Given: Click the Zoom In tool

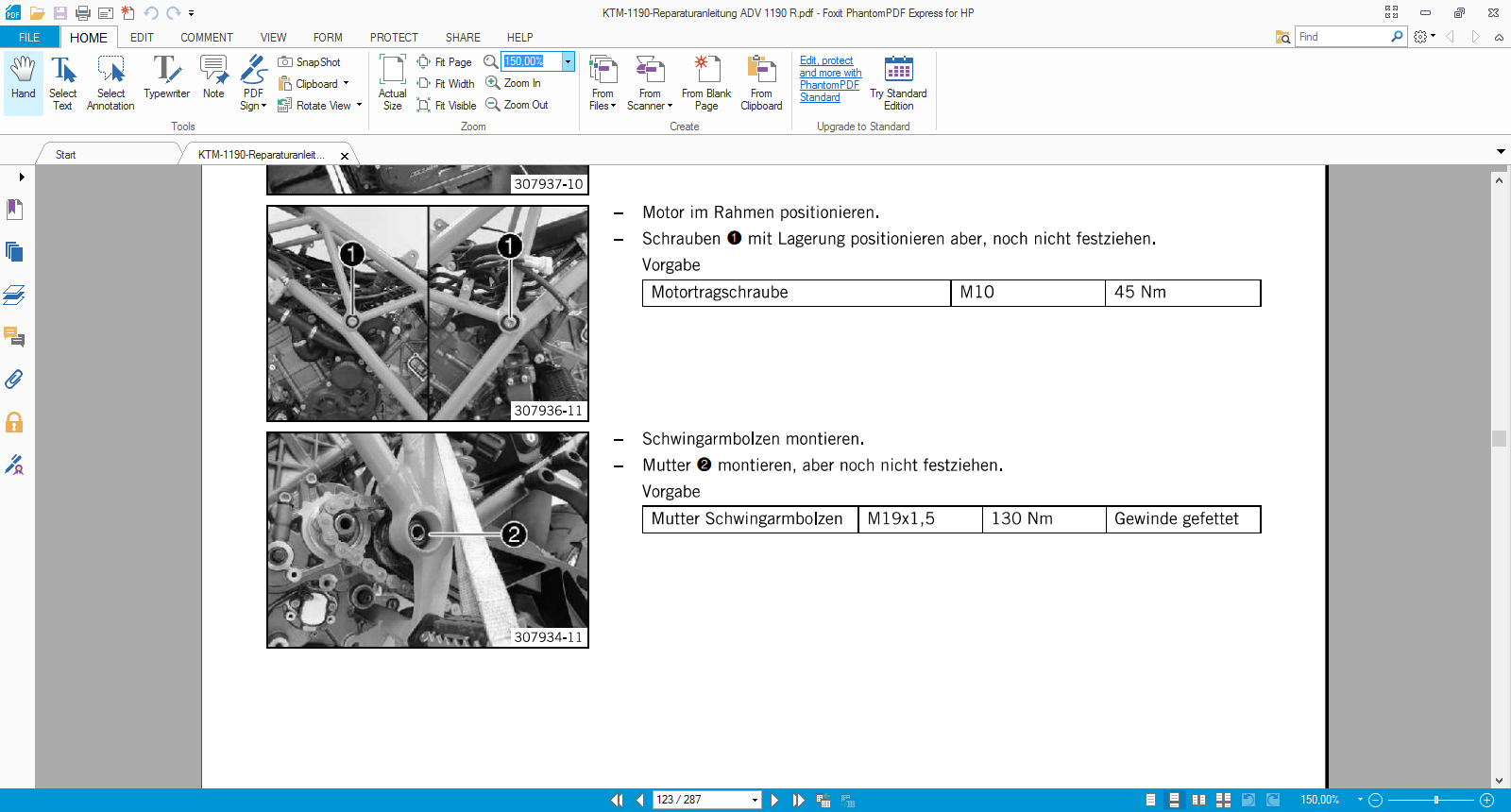Looking at the screenshot, I should (514, 83).
